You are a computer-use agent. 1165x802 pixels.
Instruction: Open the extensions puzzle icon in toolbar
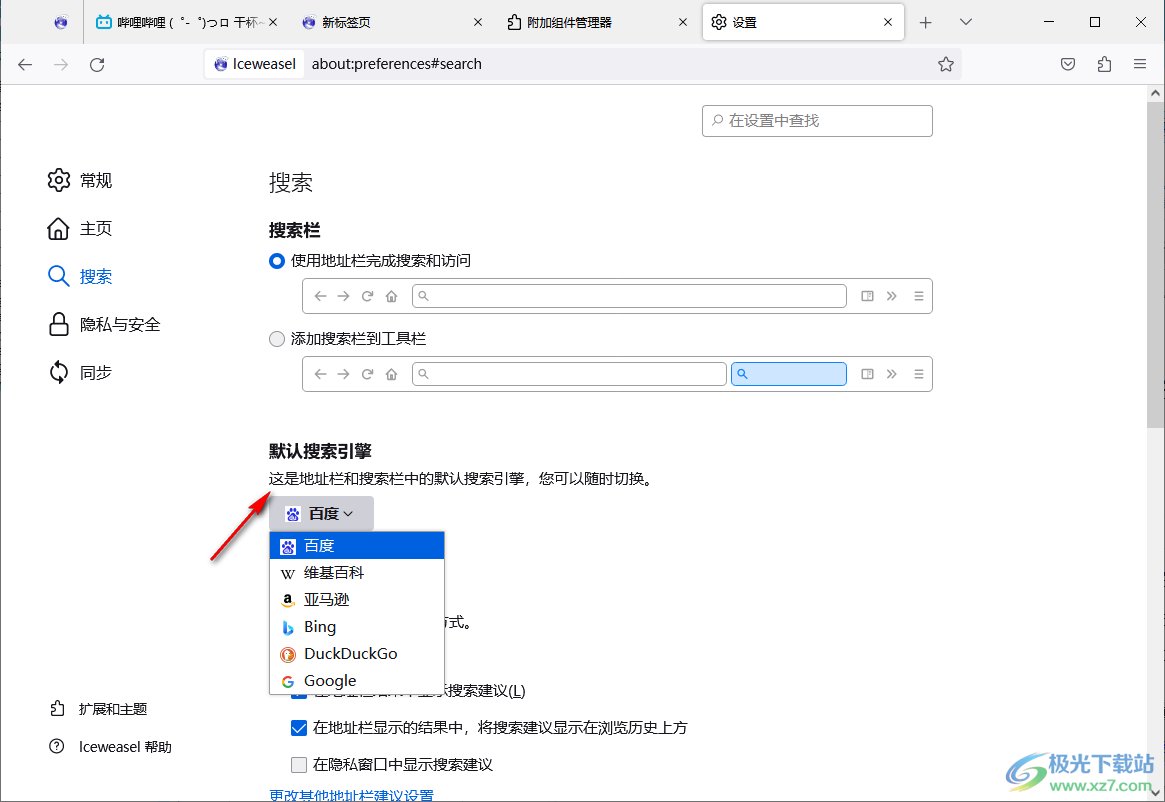[x=1104, y=65]
